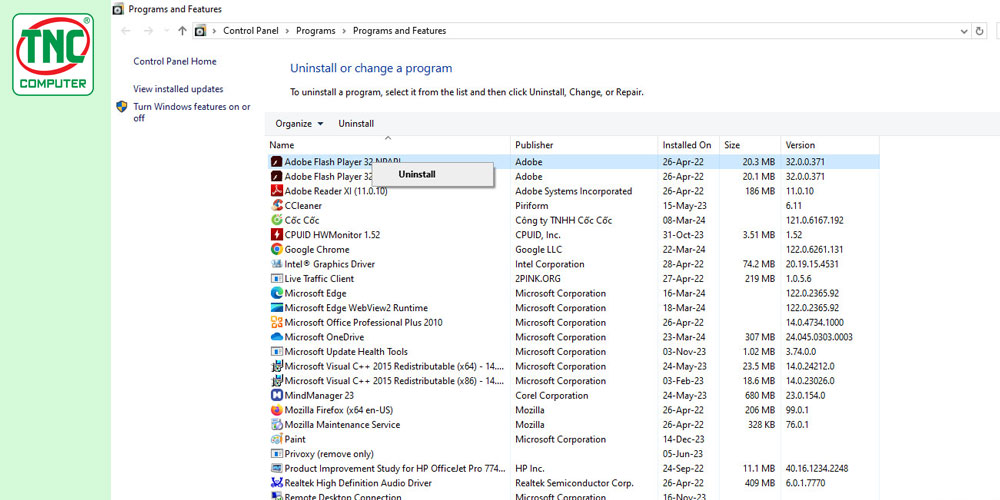Select the CCleaner entry name
This screenshot has width=1000, height=500.
pos(303,205)
